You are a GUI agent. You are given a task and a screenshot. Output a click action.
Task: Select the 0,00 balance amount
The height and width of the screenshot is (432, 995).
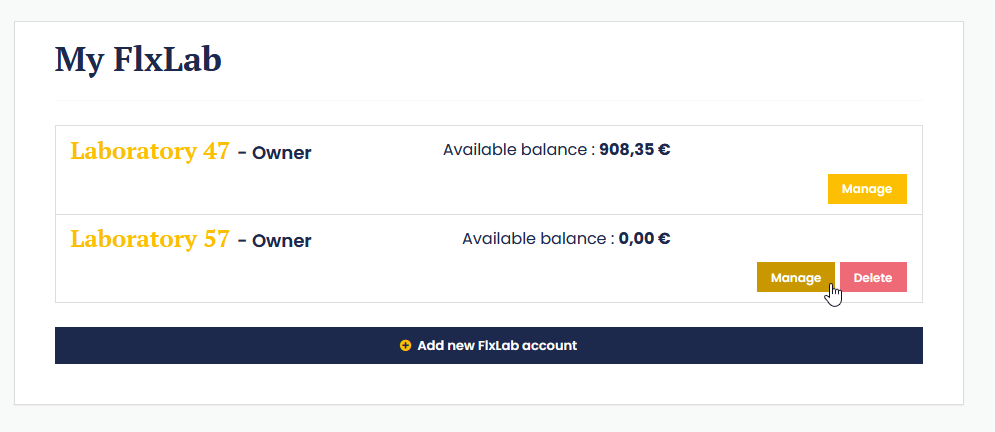pyautogui.click(x=636, y=239)
